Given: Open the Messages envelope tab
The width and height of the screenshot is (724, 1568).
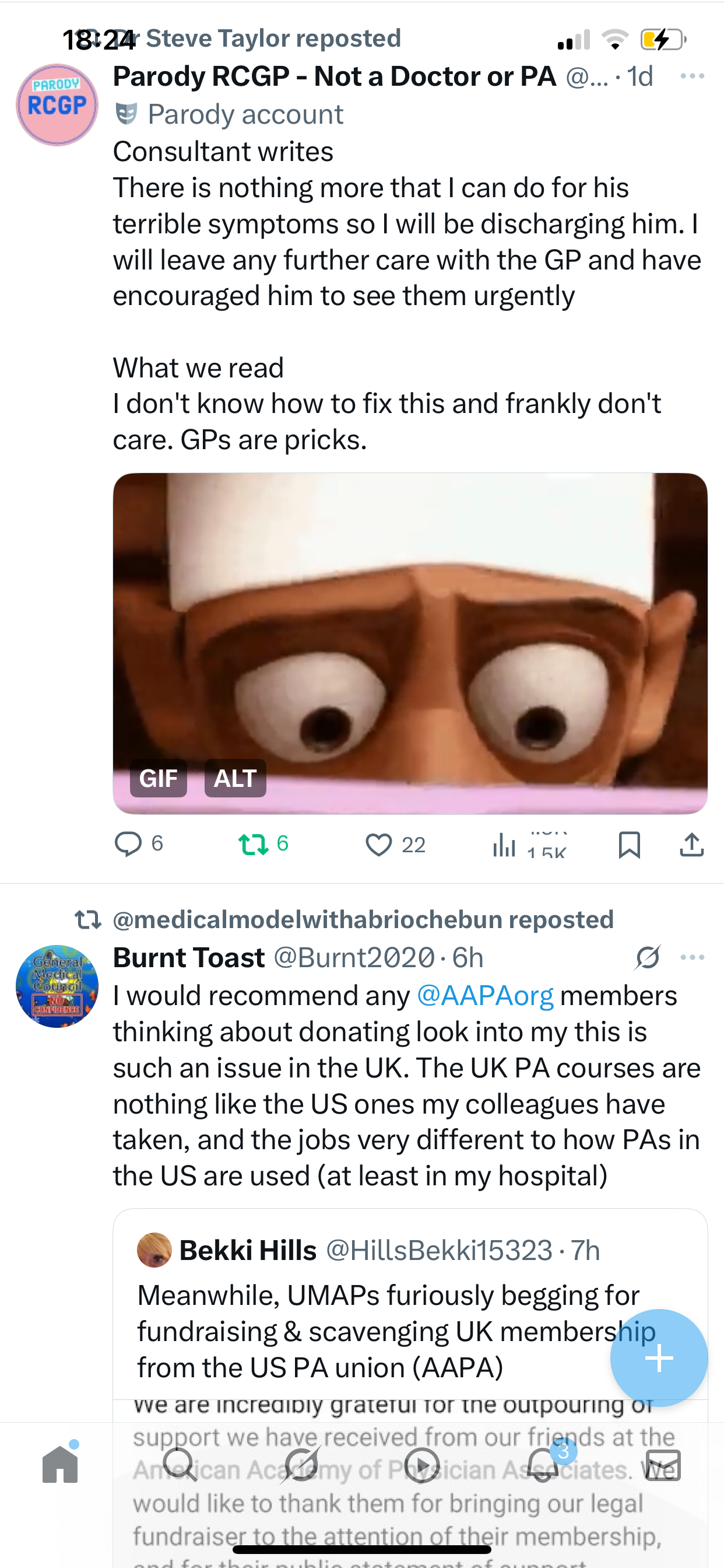Looking at the screenshot, I should click(x=663, y=1465).
